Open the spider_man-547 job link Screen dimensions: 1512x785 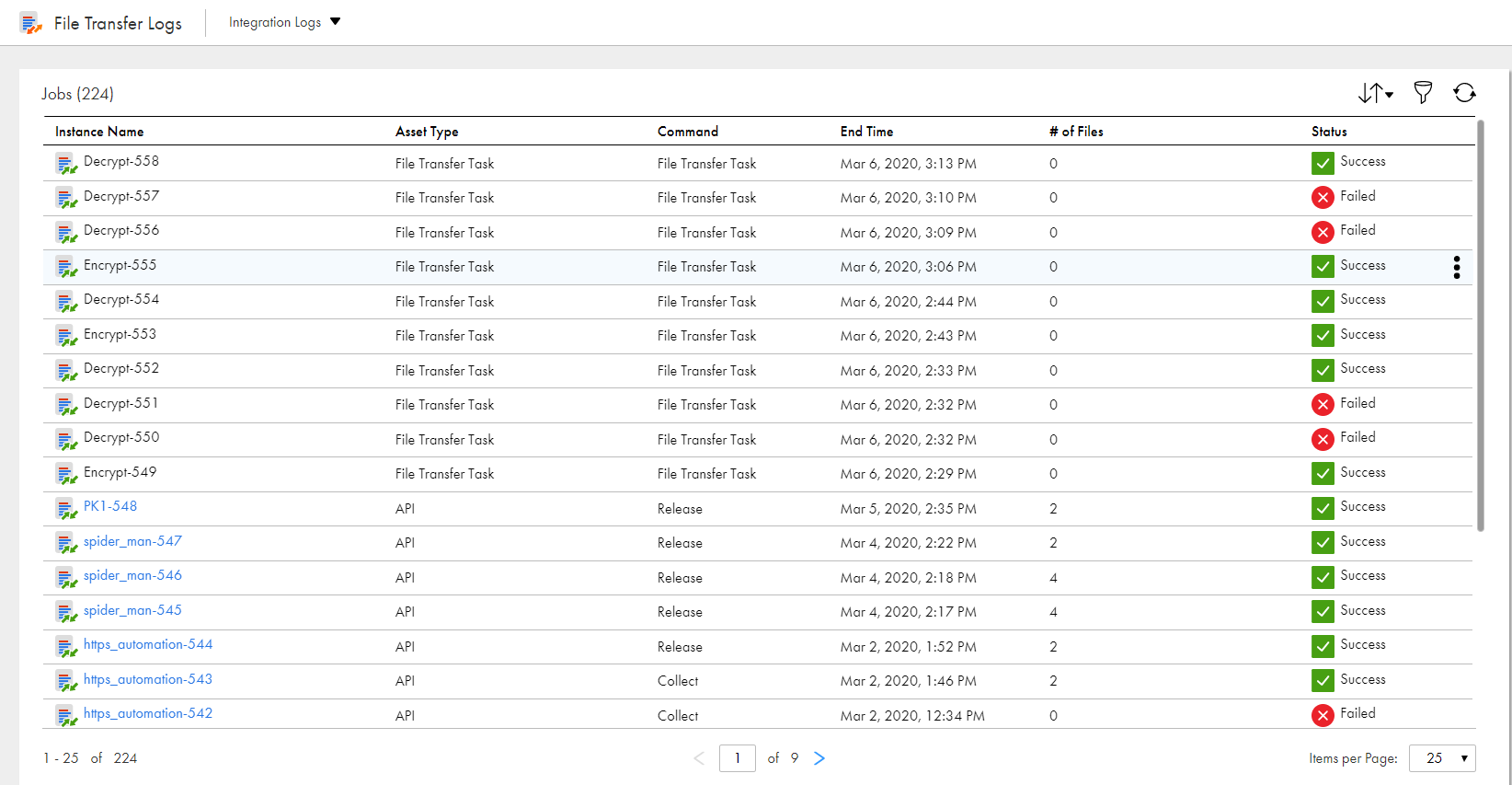(132, 541)
